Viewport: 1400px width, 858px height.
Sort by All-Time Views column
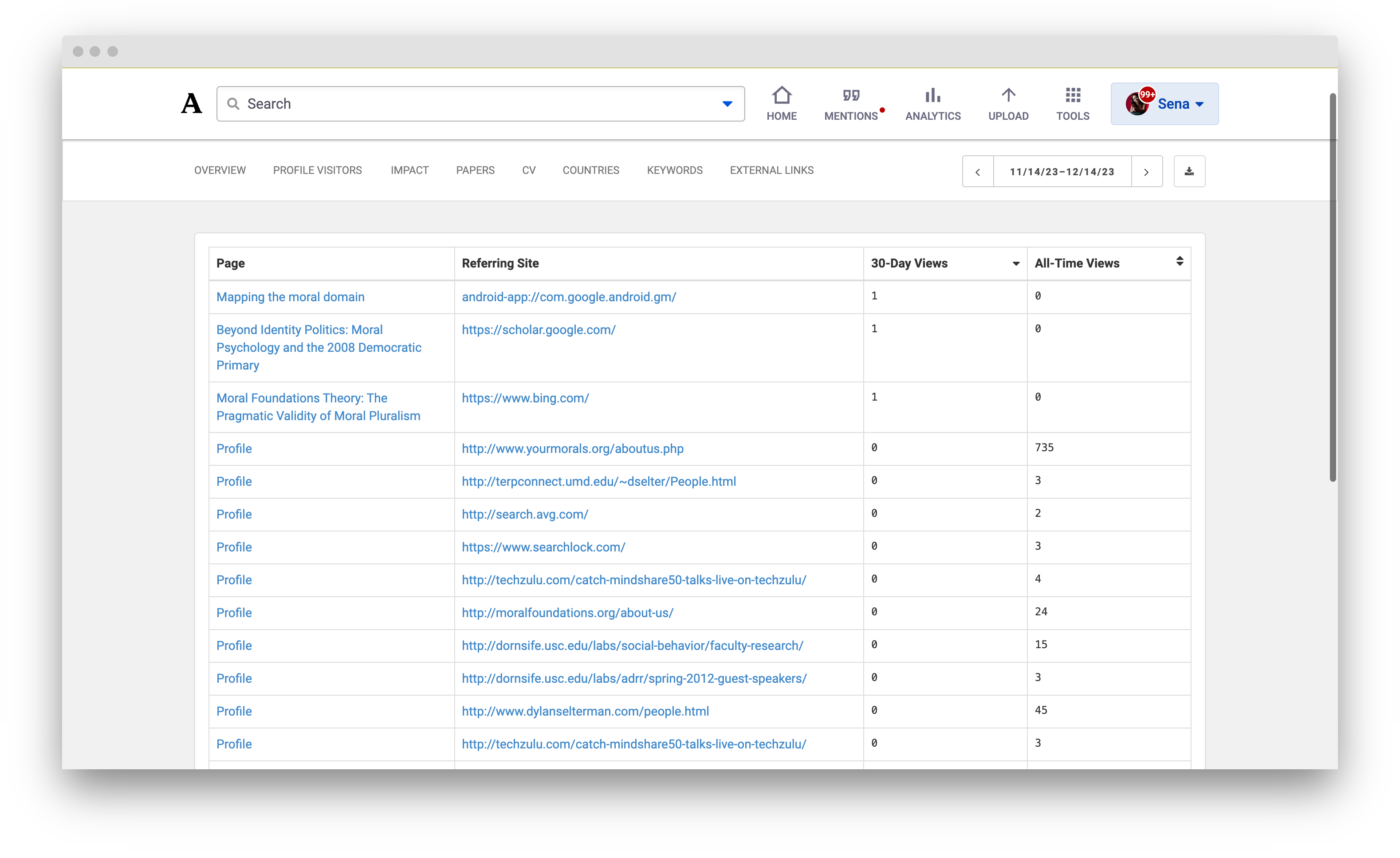tap(1108, 263)
